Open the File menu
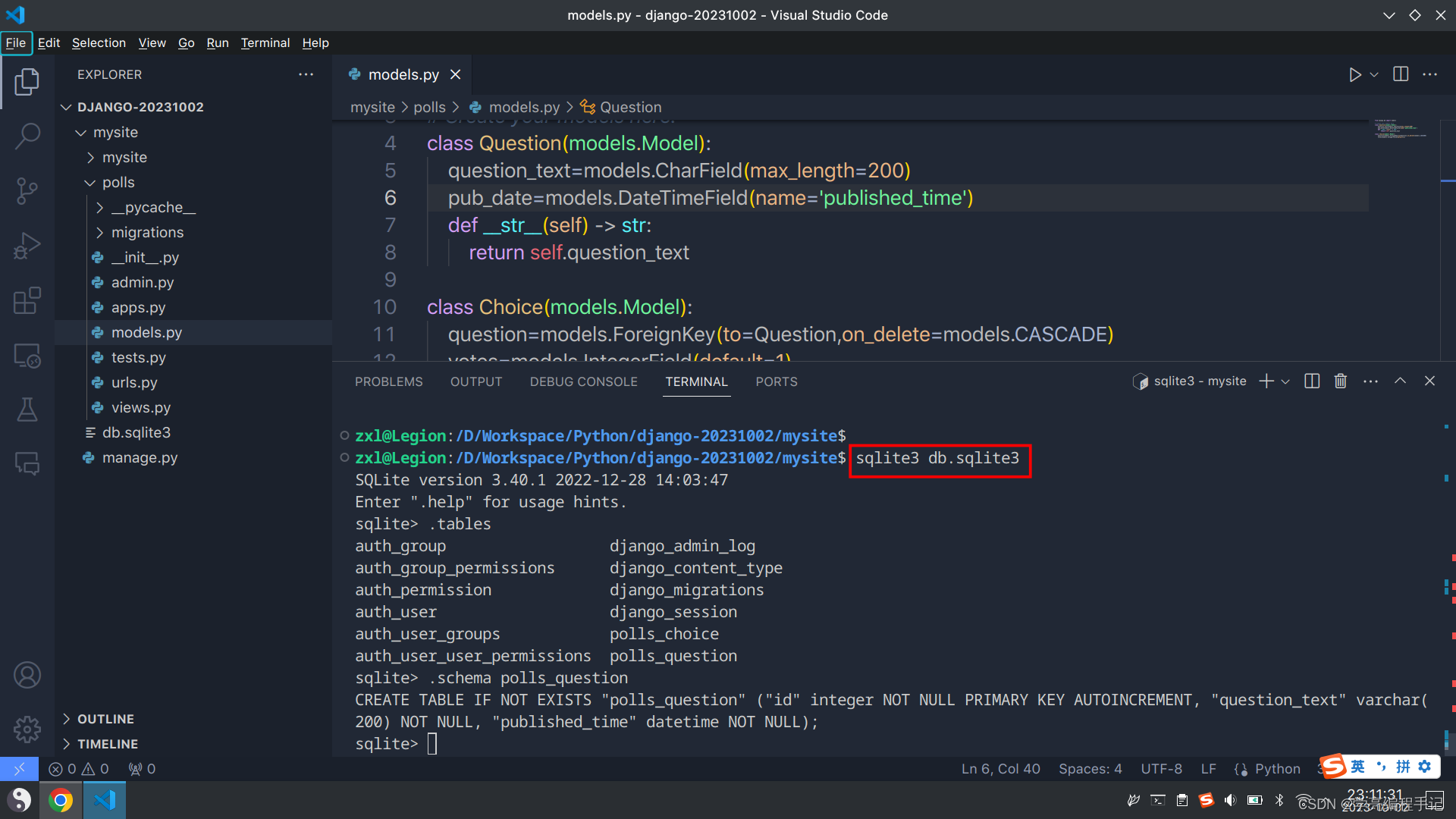The width and height of the screenshot is (1456, 819). (x=16, y=42)
